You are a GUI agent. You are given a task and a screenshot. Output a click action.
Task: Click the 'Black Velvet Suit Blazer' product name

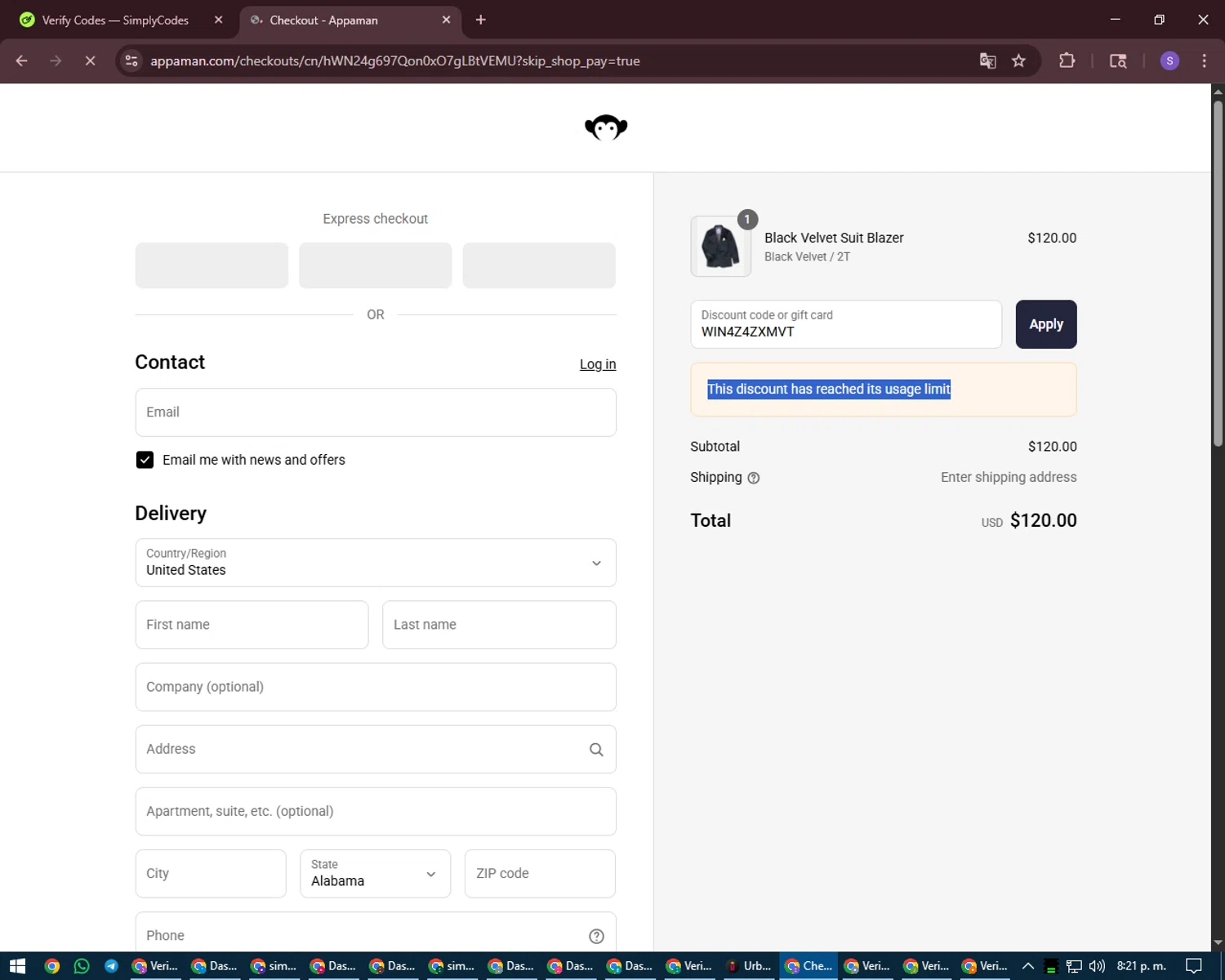click(x=834, y=238)
